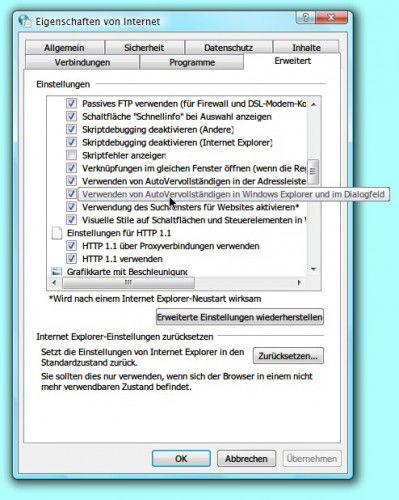Click the settings list scroll down arrow

click(313, 269)
